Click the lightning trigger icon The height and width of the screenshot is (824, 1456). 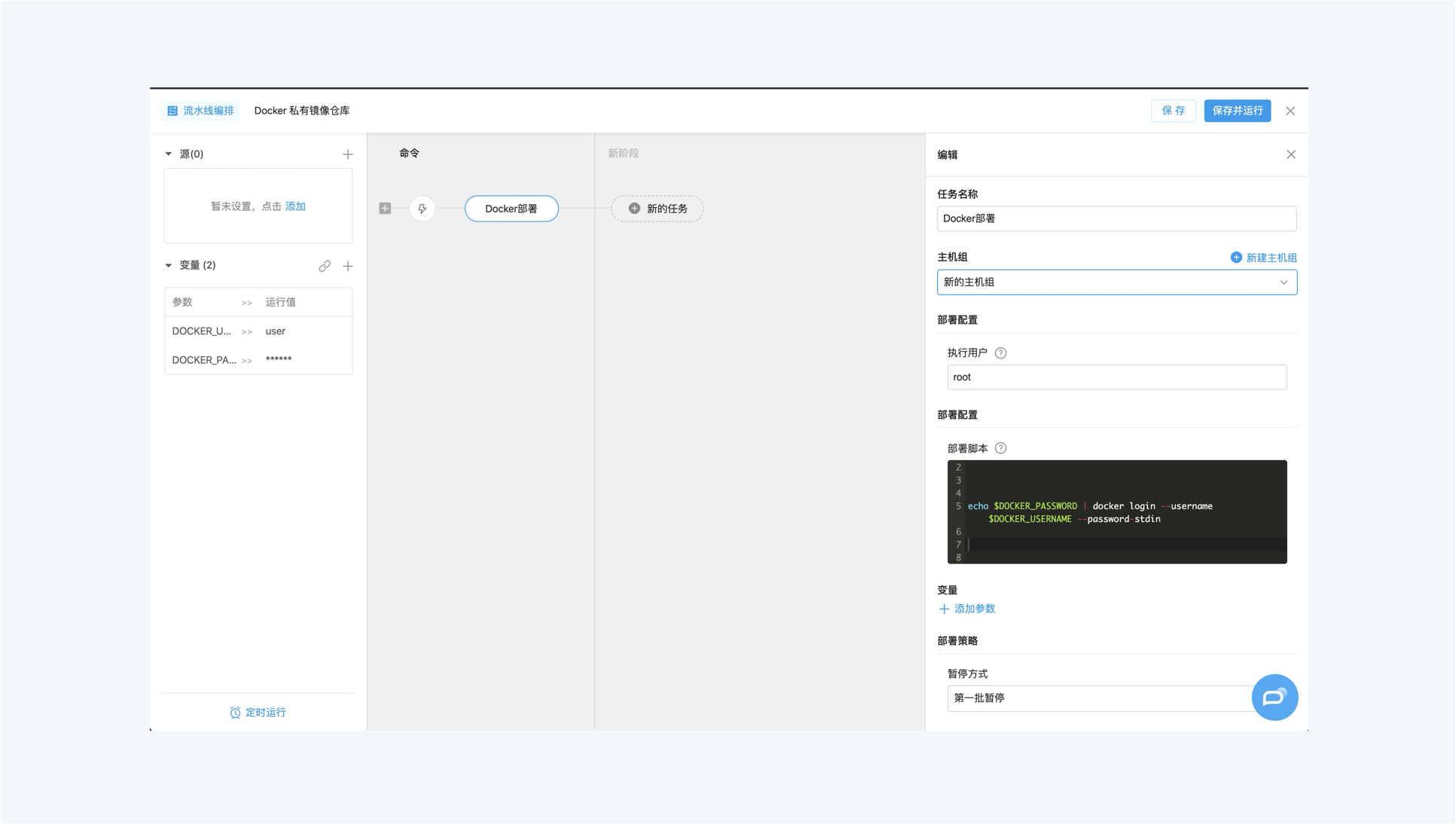point(422,209)
